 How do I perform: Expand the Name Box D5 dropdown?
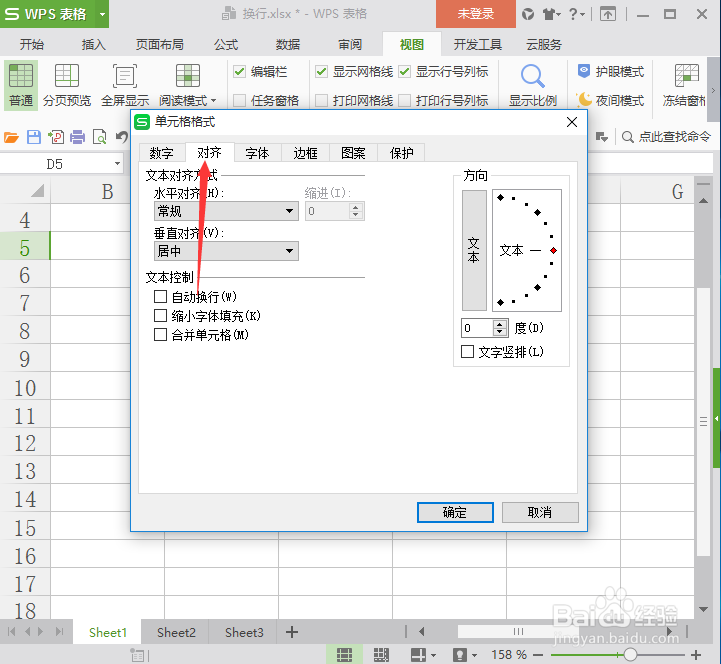(x=117, y=164)
